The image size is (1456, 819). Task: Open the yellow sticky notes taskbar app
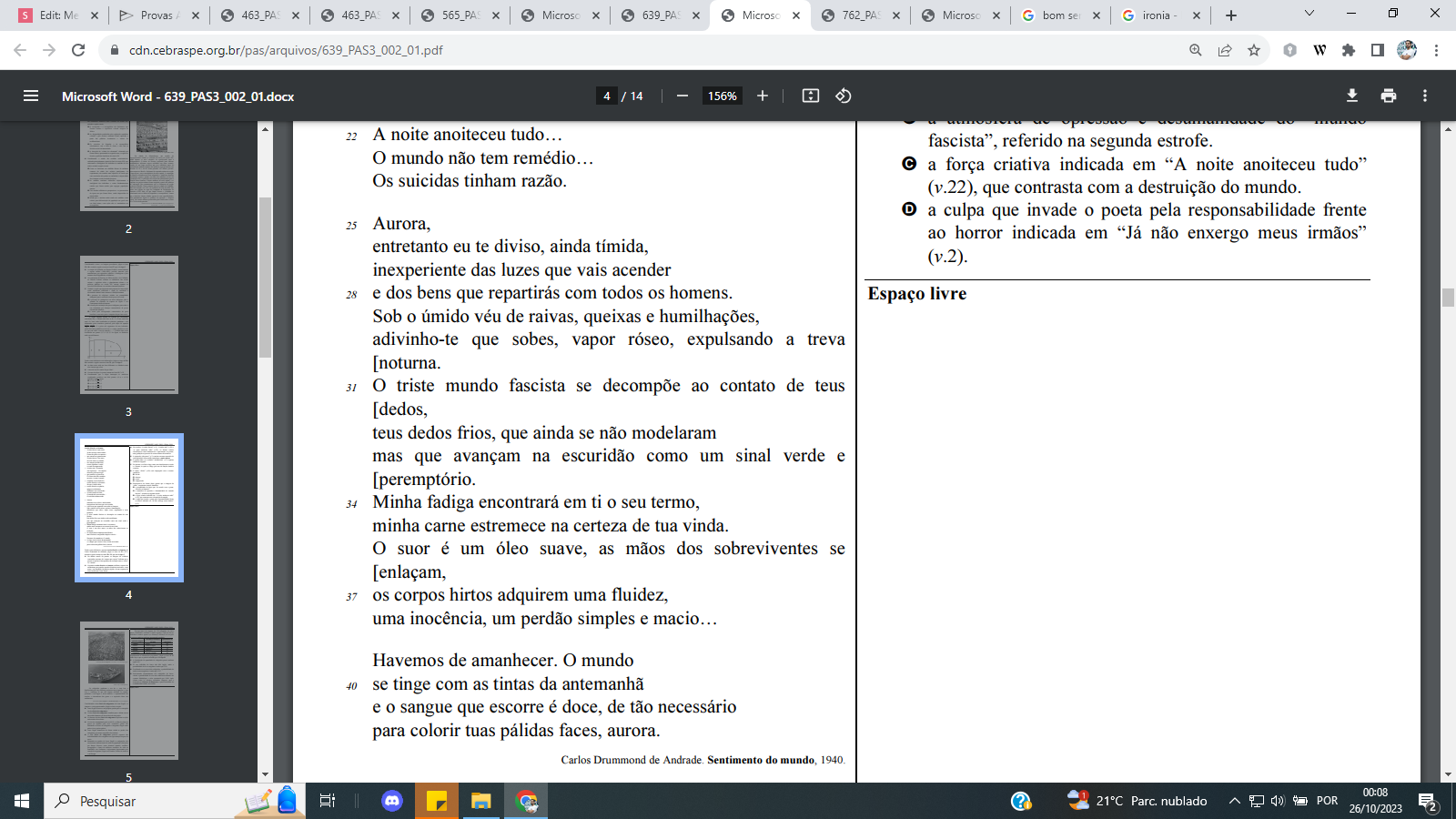coord(437,801)
